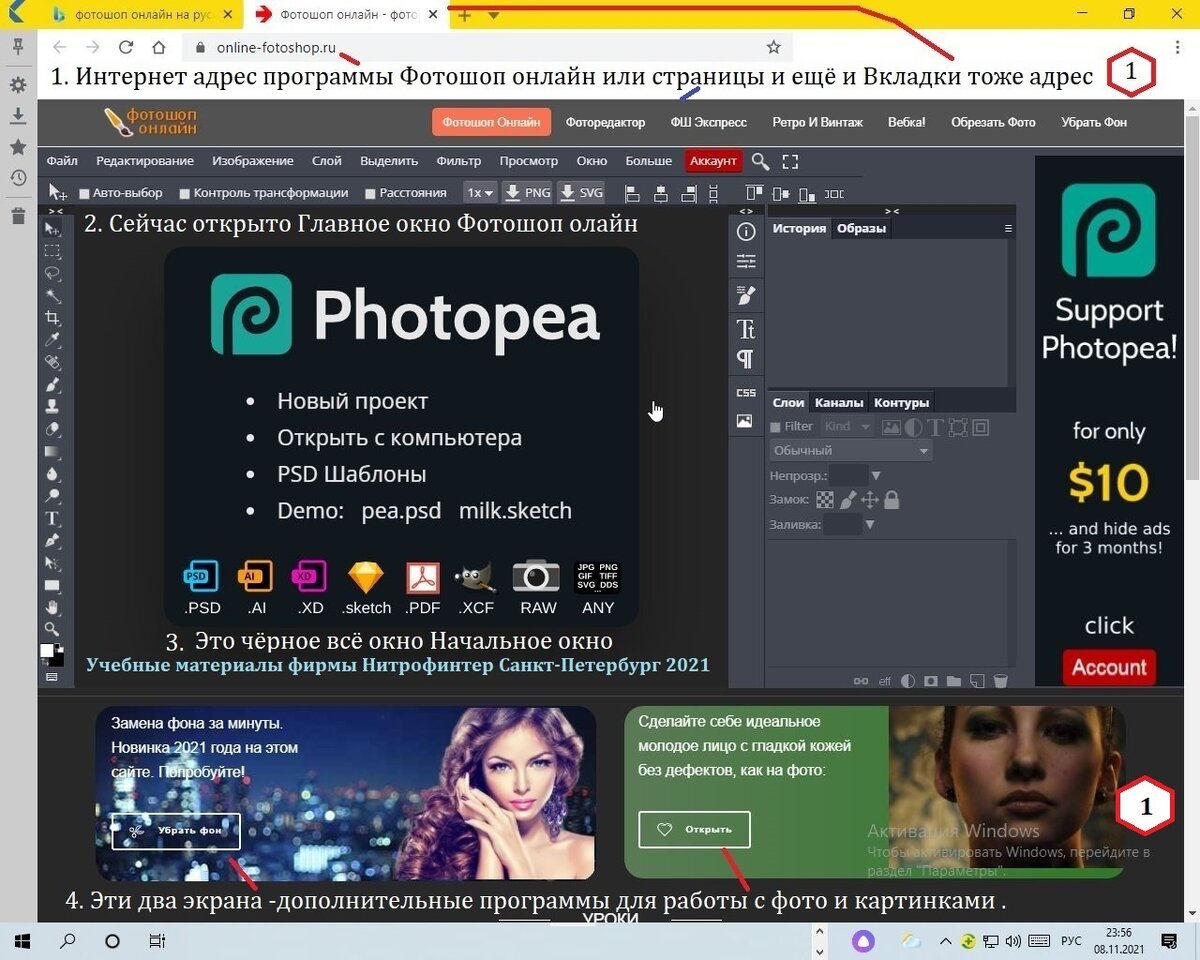Toggle lock image pixels brush icon
This screenshot has height=960, width=1200.
[848, 499]
